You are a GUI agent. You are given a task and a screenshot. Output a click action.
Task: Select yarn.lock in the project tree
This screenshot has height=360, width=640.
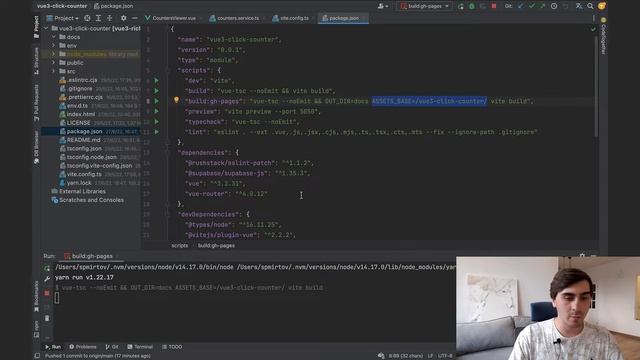79,182
